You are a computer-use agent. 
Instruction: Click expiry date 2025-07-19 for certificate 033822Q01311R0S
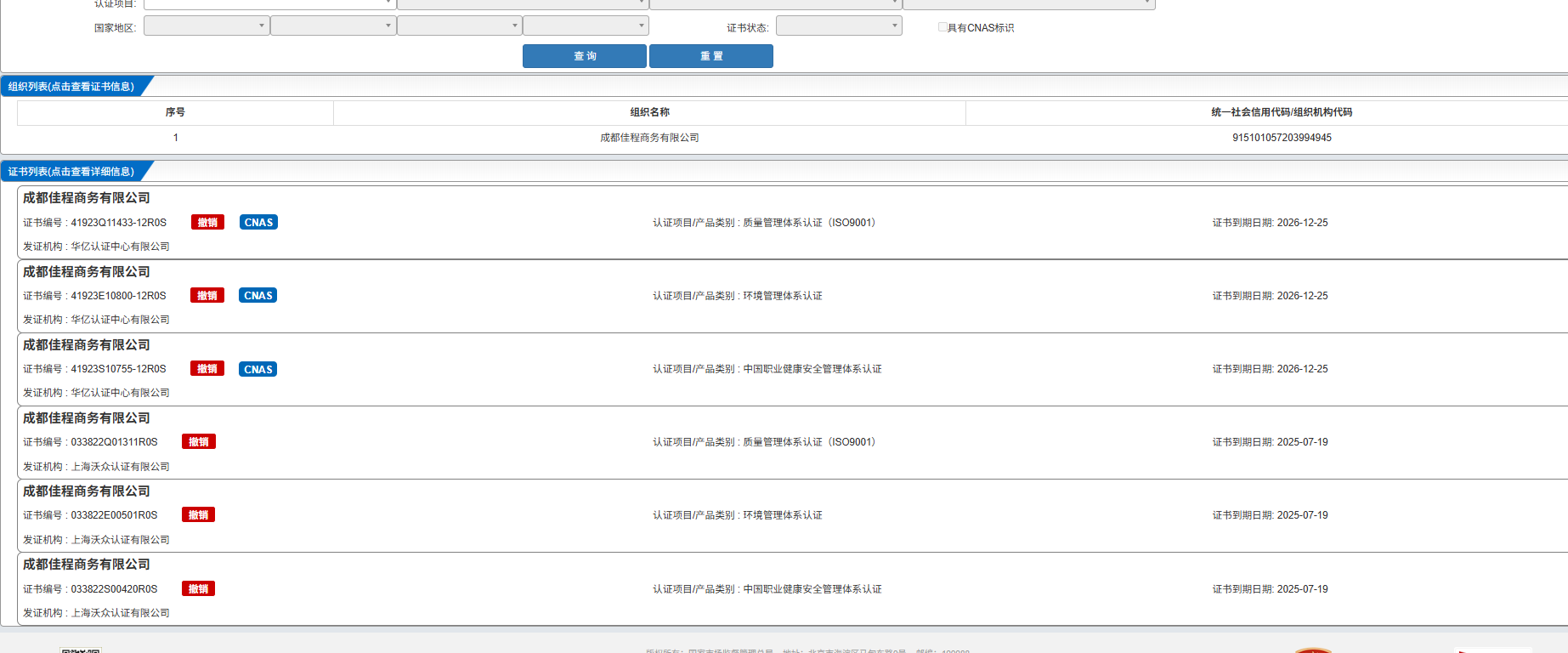coord(1302,442)
